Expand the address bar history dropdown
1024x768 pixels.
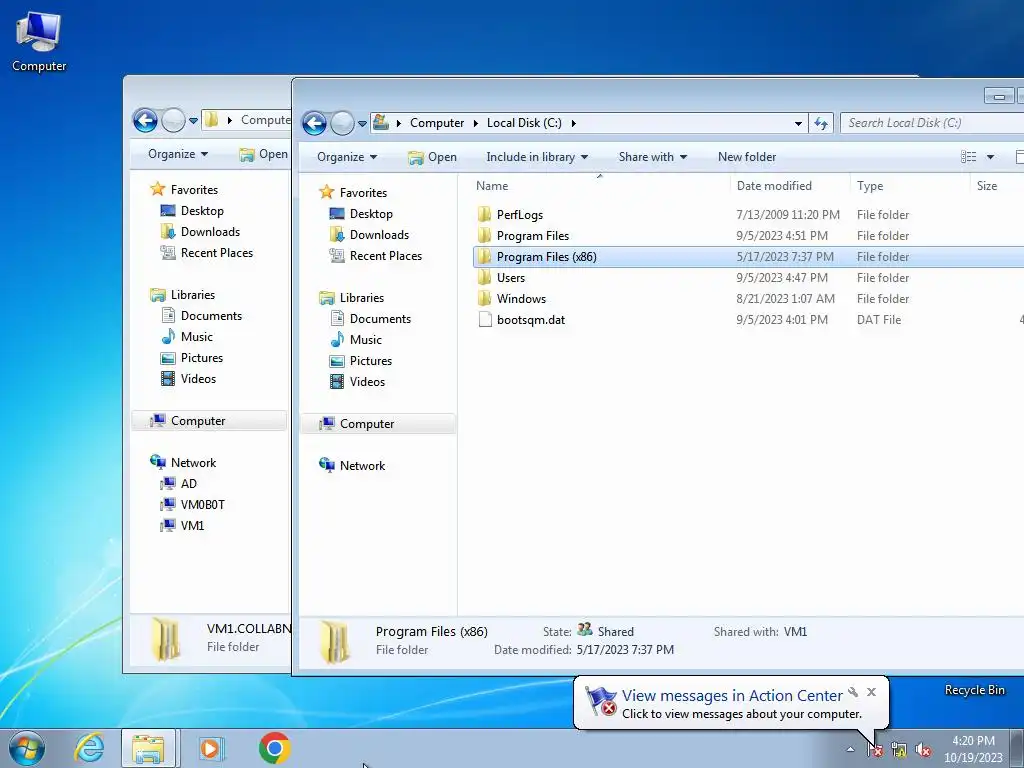[798, 123]
